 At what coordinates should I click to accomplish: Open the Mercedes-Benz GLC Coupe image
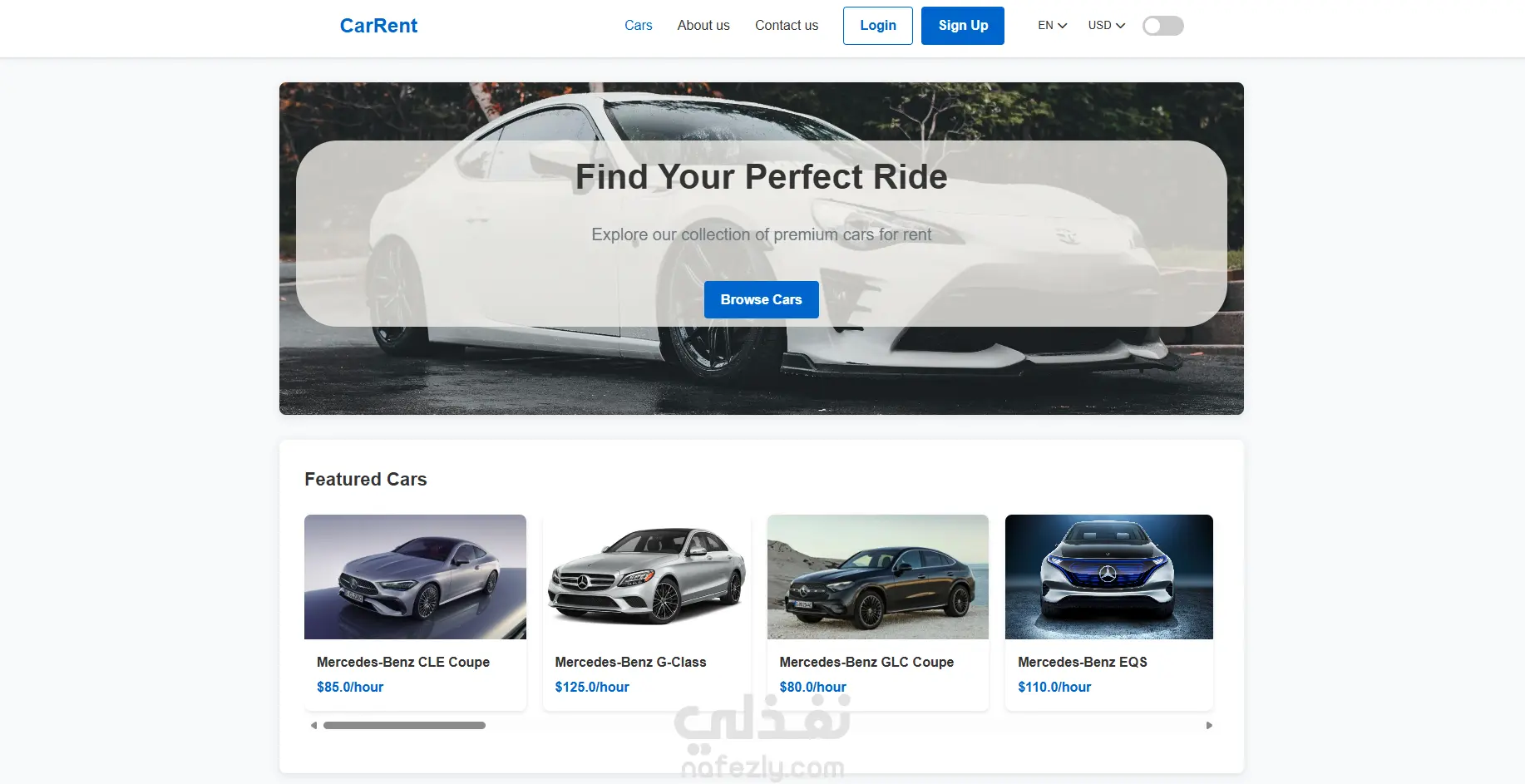[878, 577]
